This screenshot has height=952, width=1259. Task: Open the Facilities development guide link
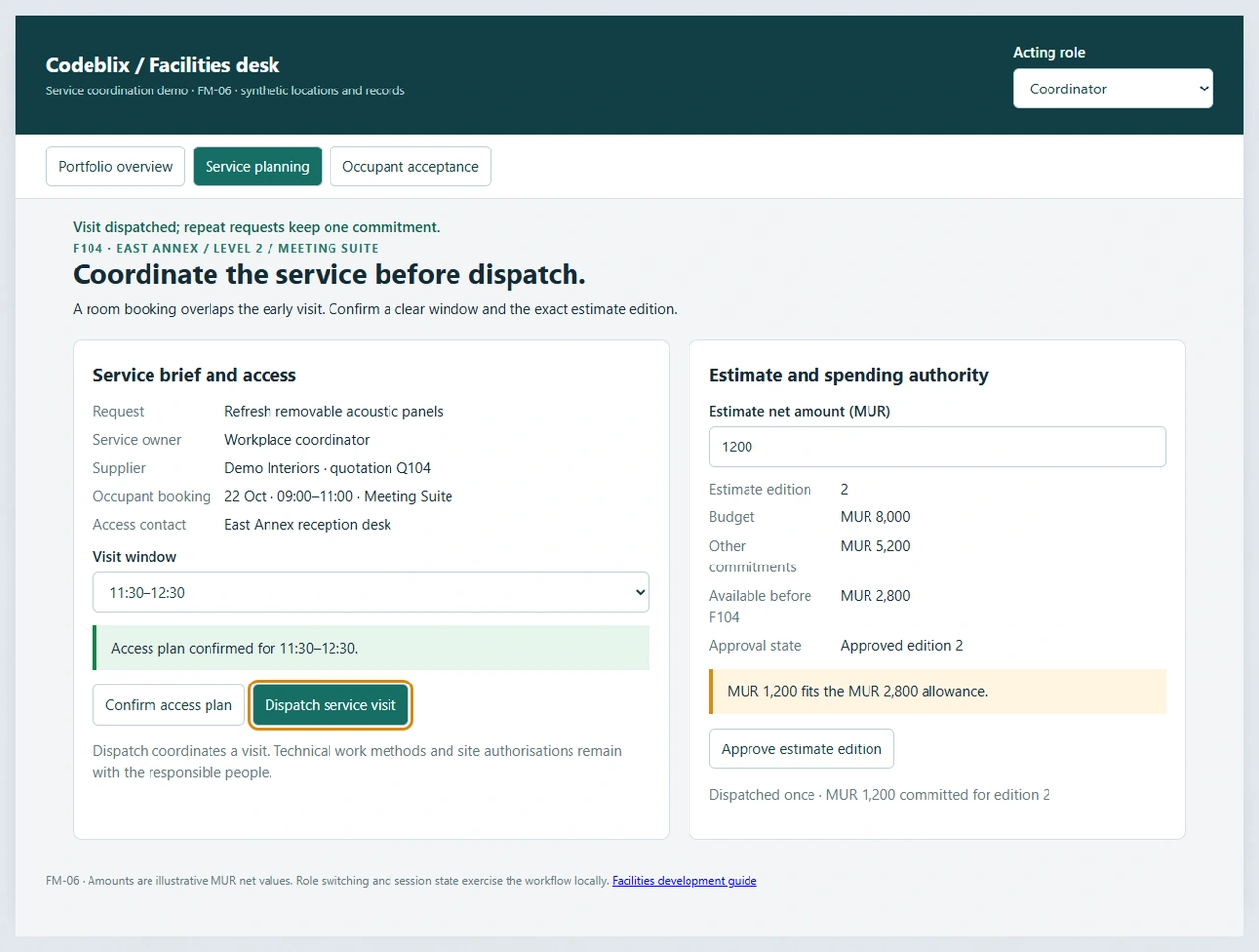tap(685, 881)
